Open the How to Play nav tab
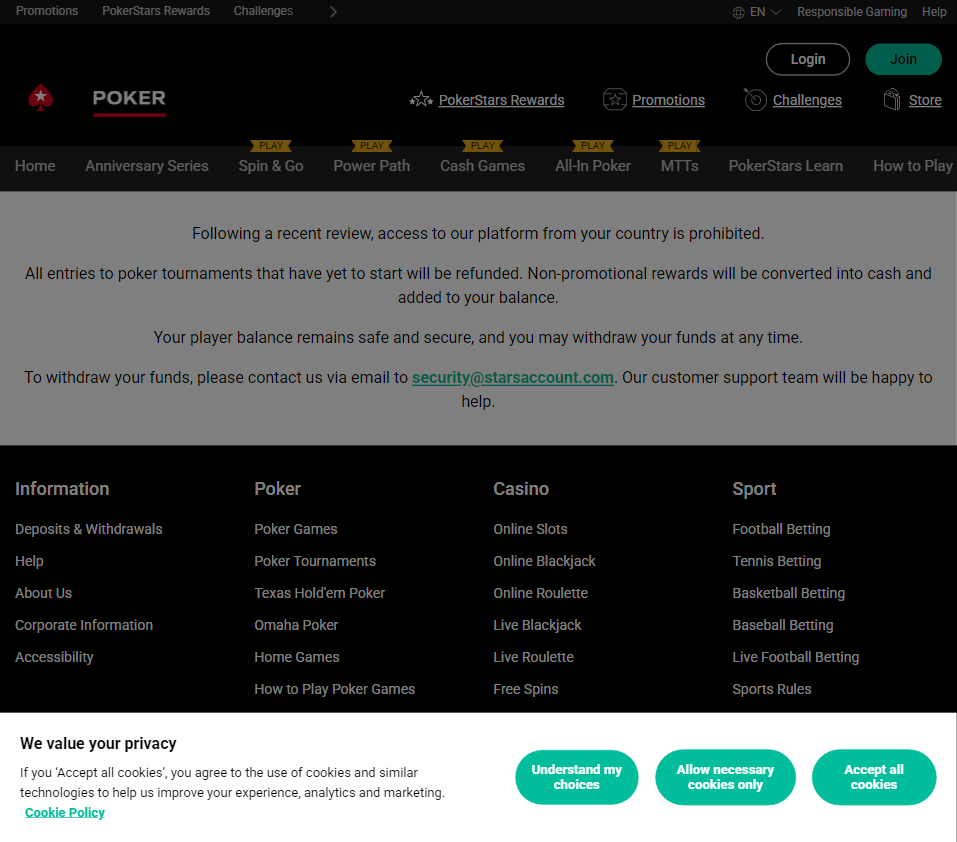Screen dimensions: 957x842 click(912, 166)
